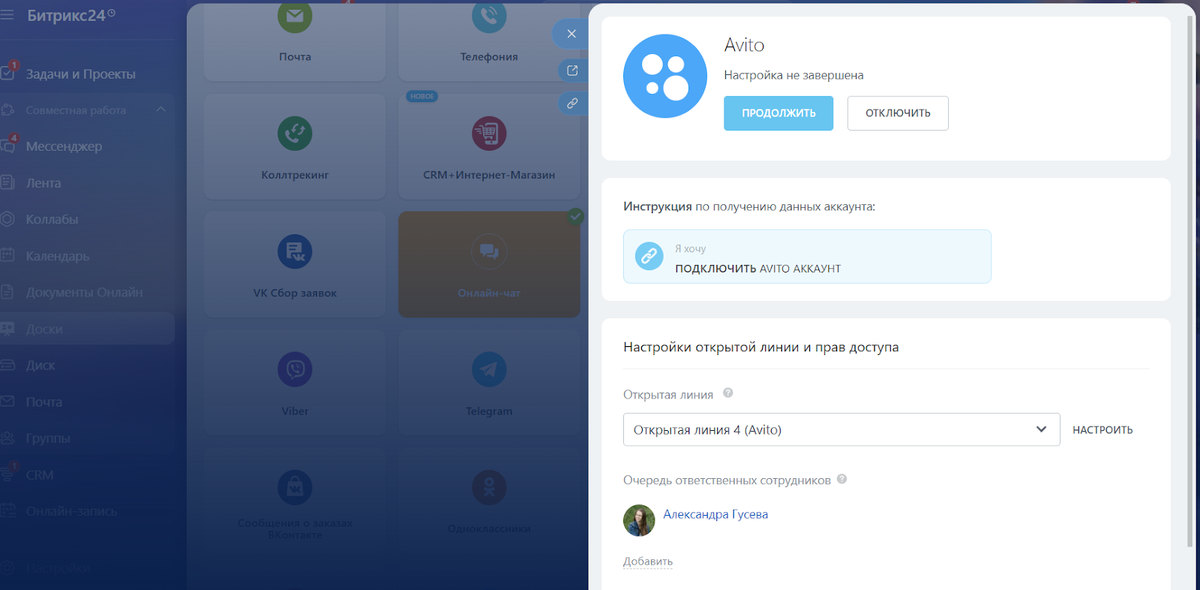Image resolution: width=1200 pixels, height=590 pixels.
Task: Open the Коллтрекинг channel card
Action: coord(294,147)
